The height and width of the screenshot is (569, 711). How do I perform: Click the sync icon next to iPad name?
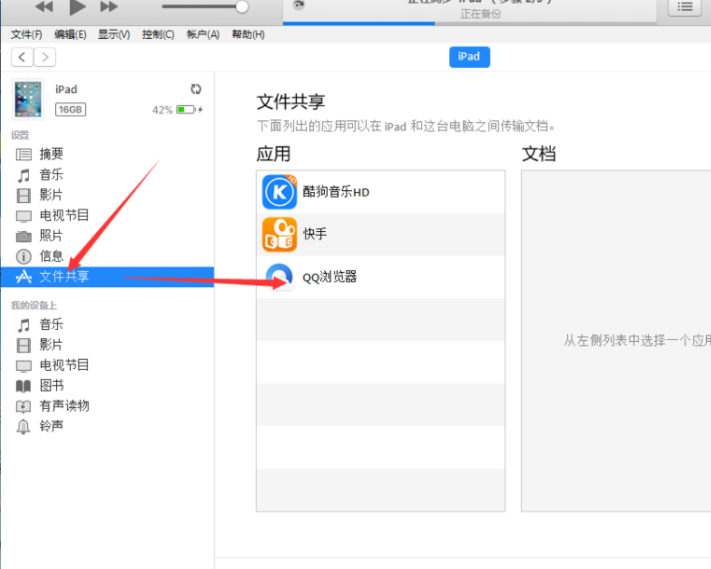click(x=195, y=89)
